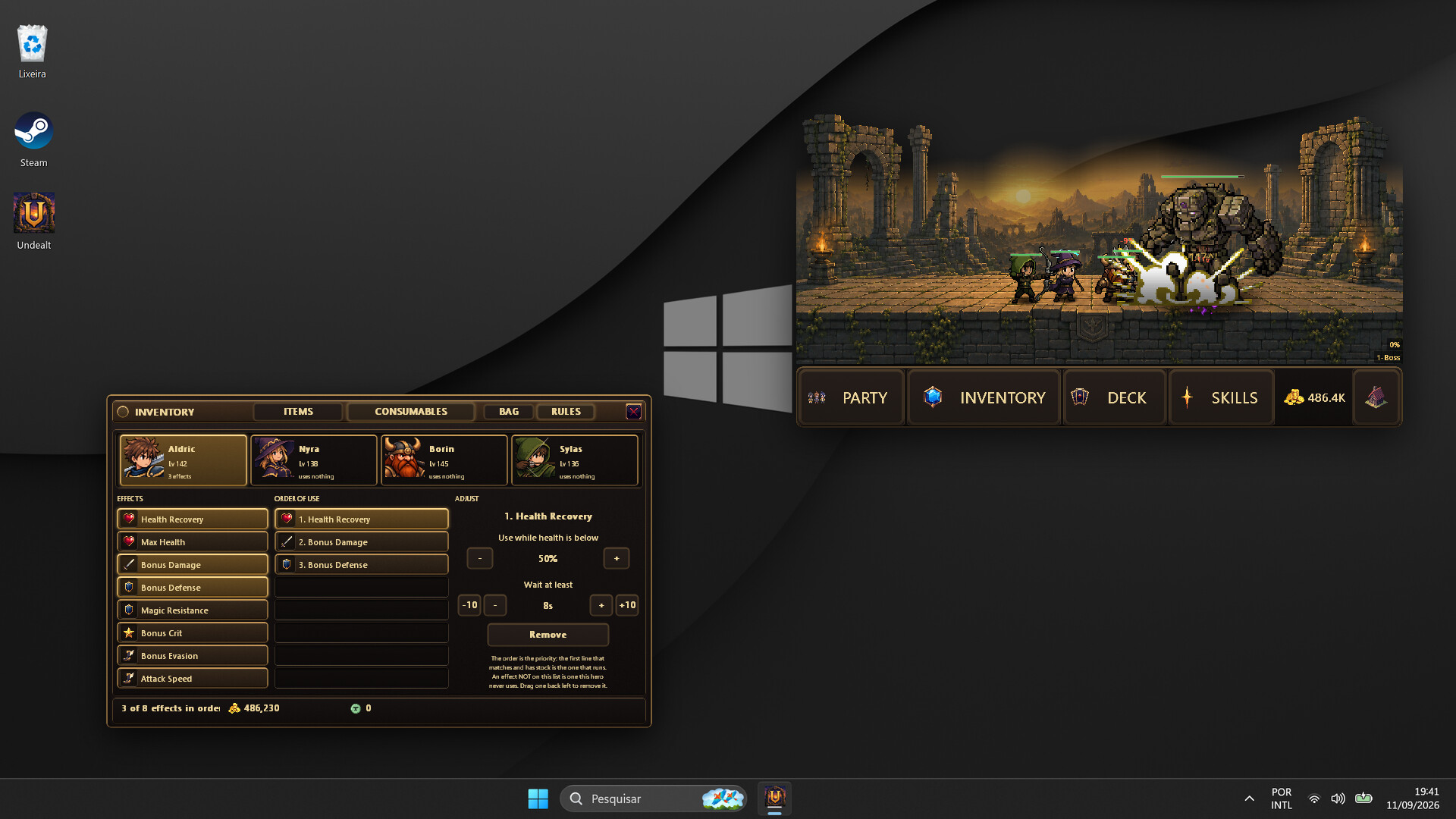Click the gold coins 486.4K counter
Viewport: 1456px width, 819px height.
pos(1314,397)
